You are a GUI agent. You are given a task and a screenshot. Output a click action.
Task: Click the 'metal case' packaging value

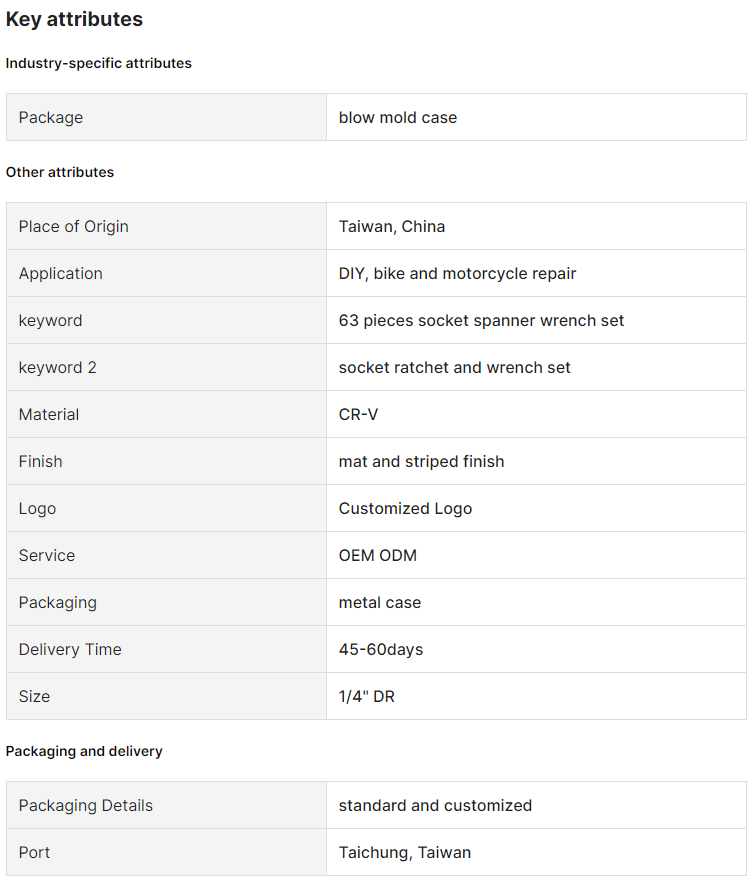point(379,602)
